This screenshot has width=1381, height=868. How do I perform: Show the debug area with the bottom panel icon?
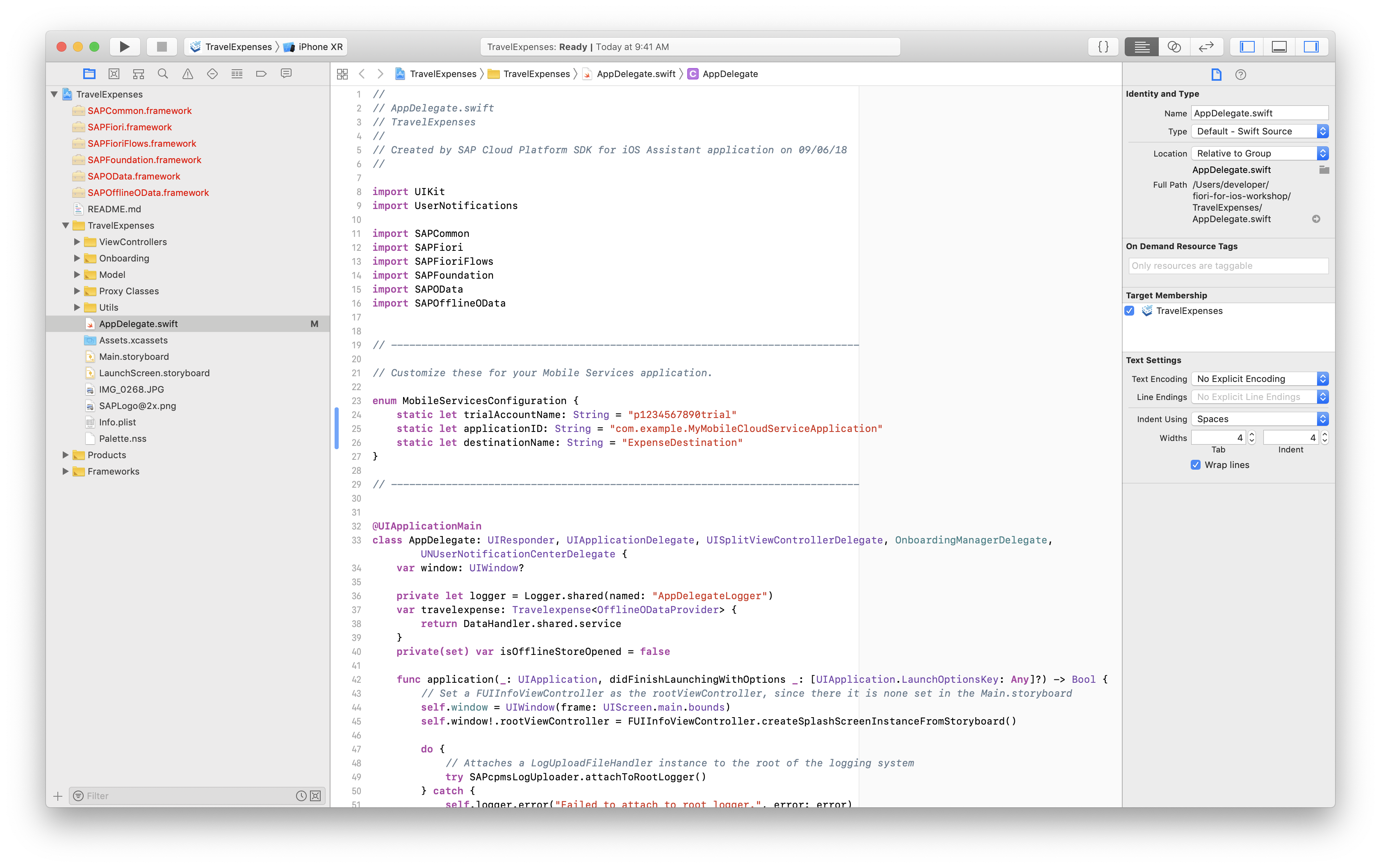[x=1279, y=46]
